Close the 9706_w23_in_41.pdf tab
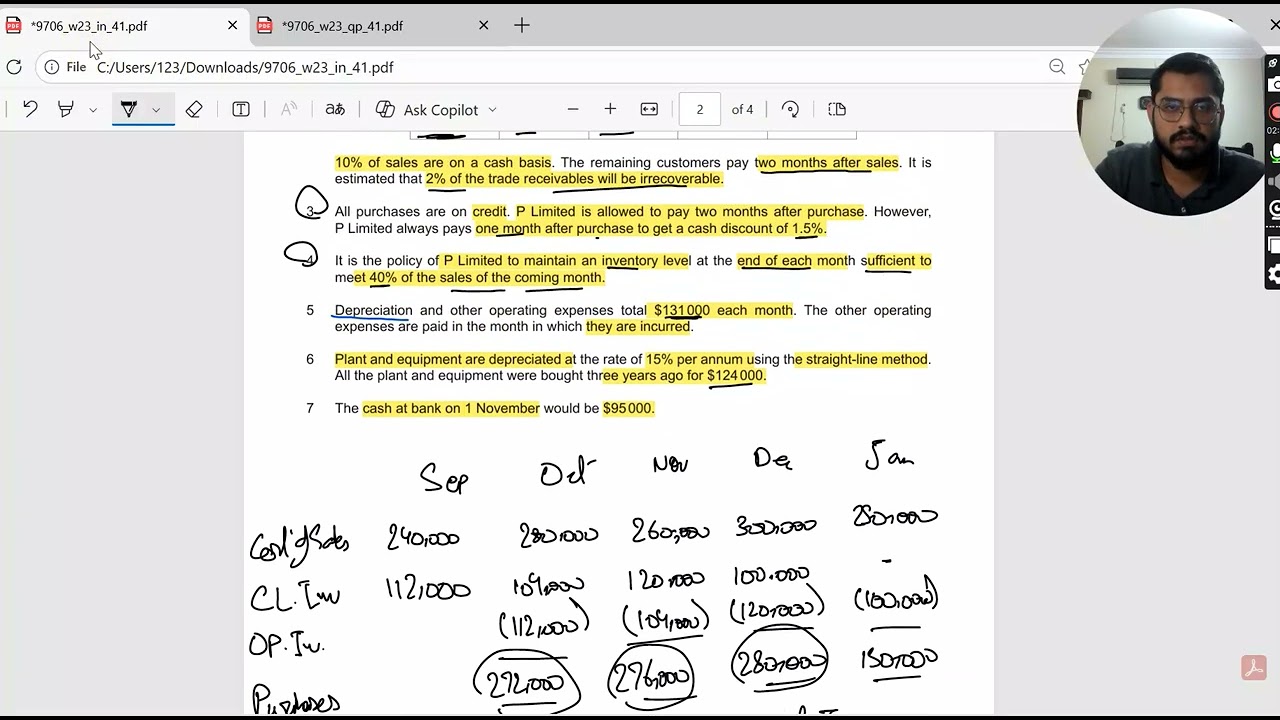The image size is (1280, 720). (233, 26)
